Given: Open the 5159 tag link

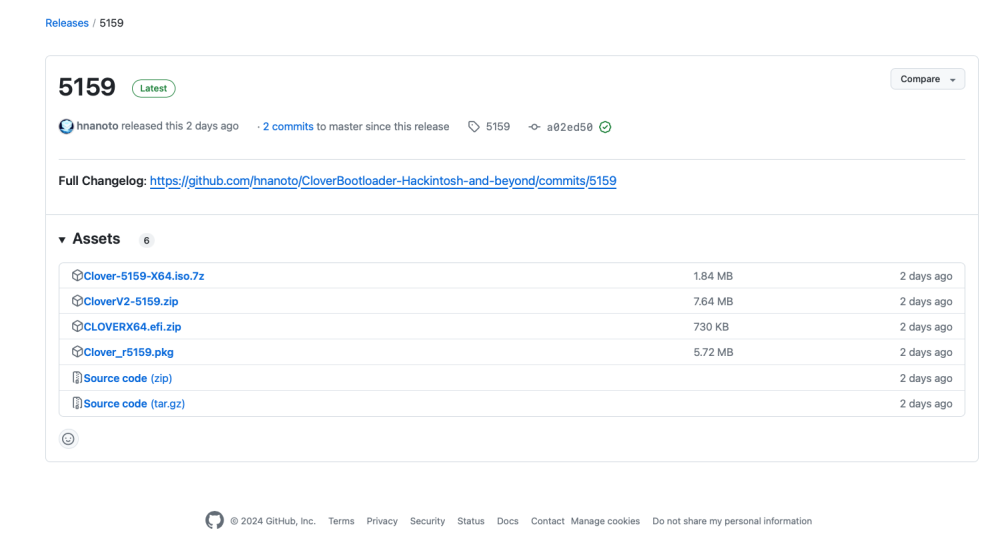Looking at the screenshot, I should [x=497, y=127].
